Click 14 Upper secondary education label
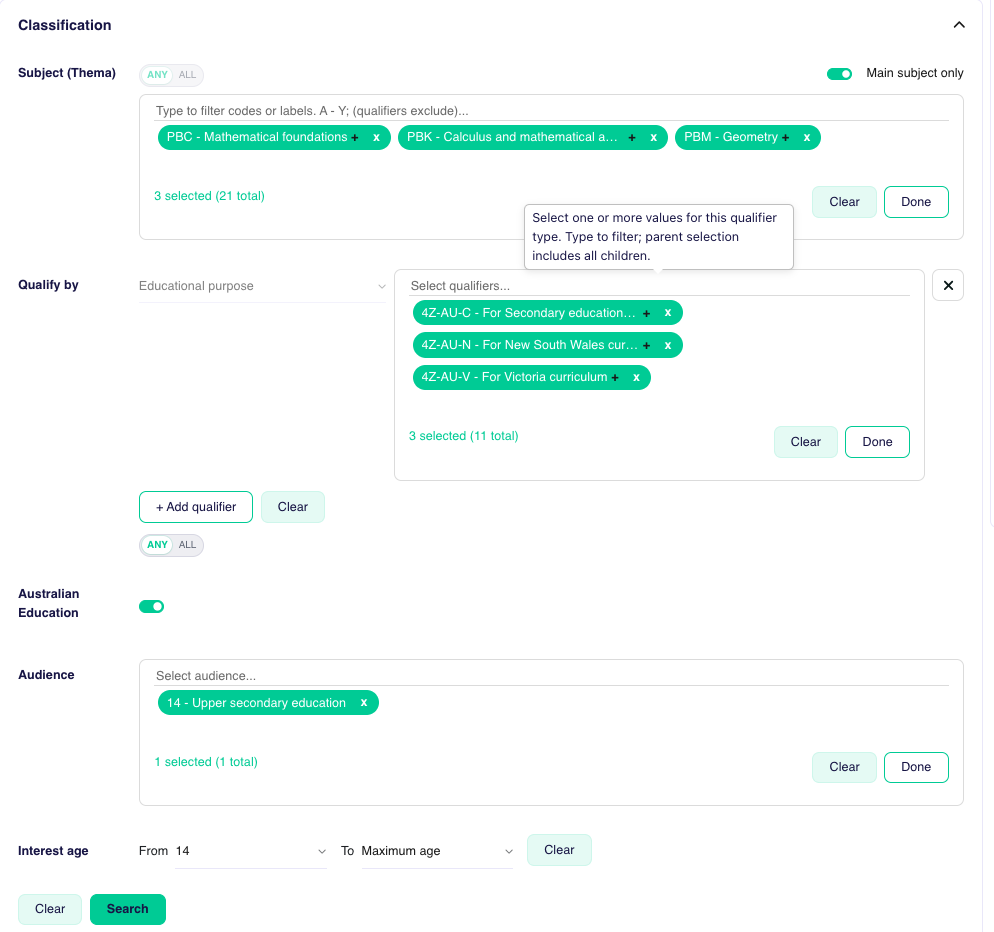 [x=256, y=703]
